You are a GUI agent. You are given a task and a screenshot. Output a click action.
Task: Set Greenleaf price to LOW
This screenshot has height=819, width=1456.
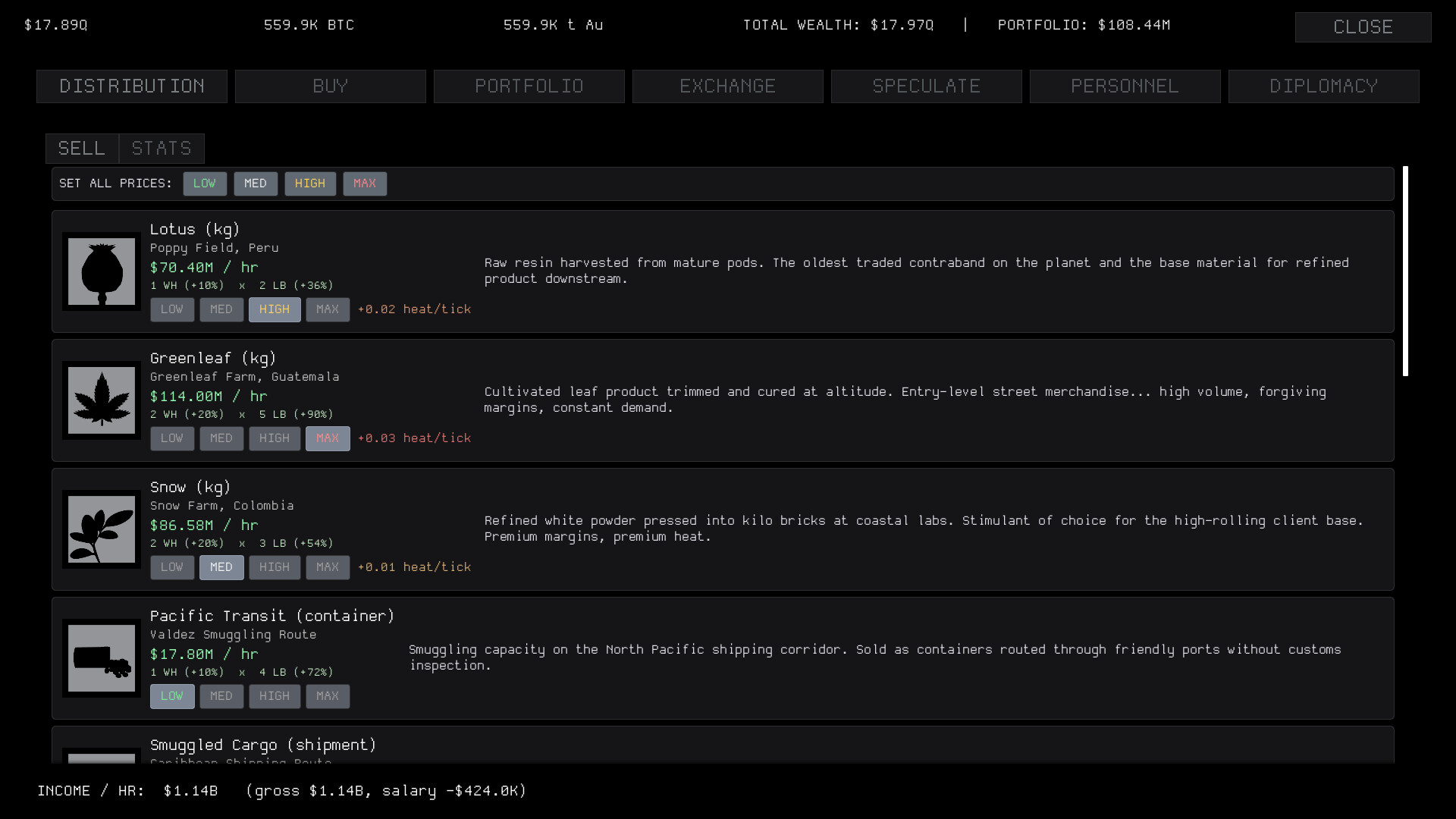click(172, 438)
